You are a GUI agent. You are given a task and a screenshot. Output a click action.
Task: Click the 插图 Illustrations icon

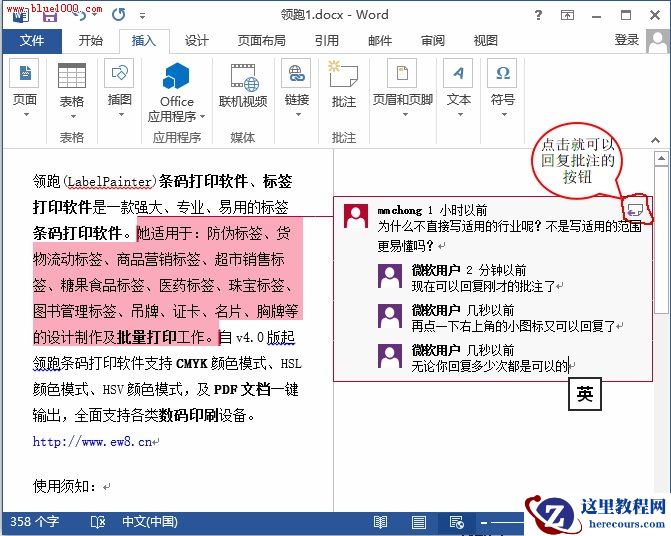point(119,73)
